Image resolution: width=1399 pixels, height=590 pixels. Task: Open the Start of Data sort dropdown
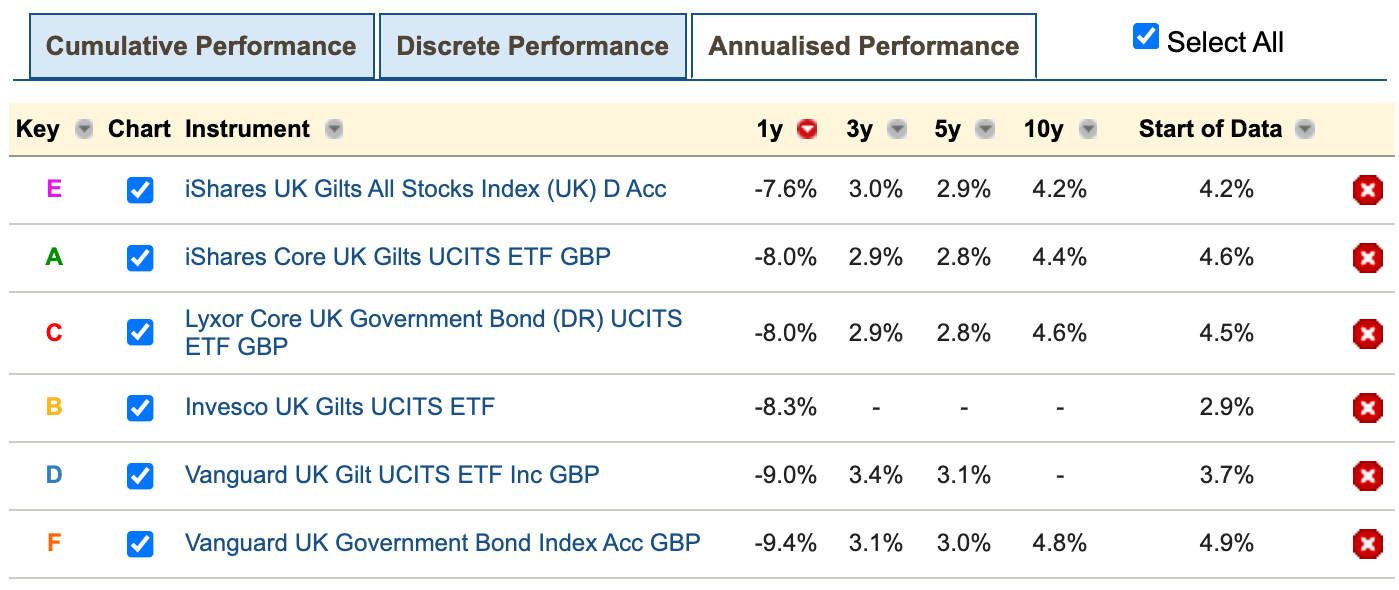1304,129
